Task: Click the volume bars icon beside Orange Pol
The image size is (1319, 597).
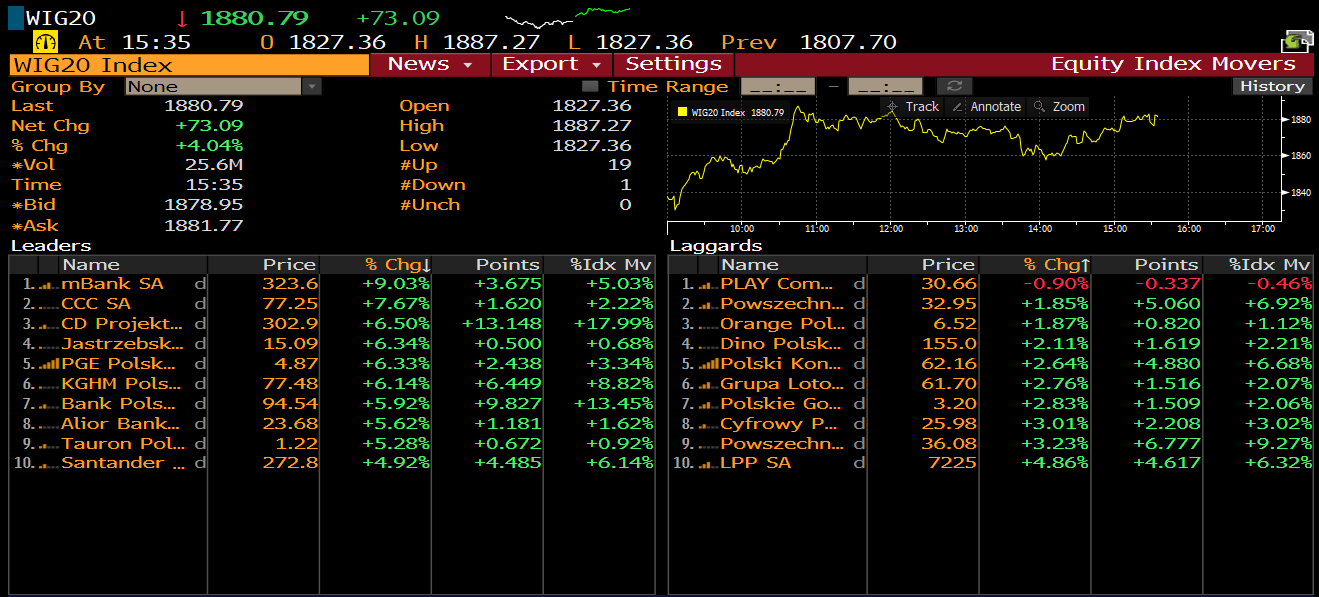Action: click(x=709, y=325)
